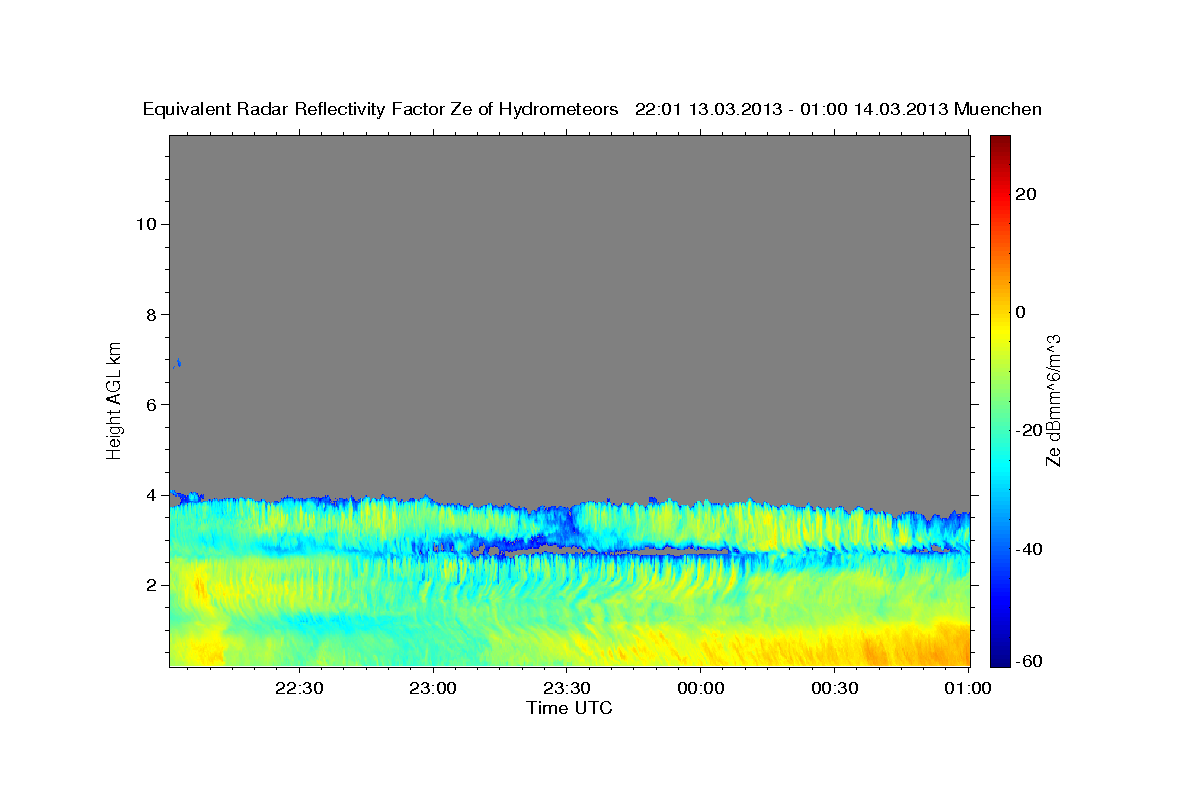Click the height tick label 6
The width and height of the screenshot is (1200, 800).
click(151, 405)
